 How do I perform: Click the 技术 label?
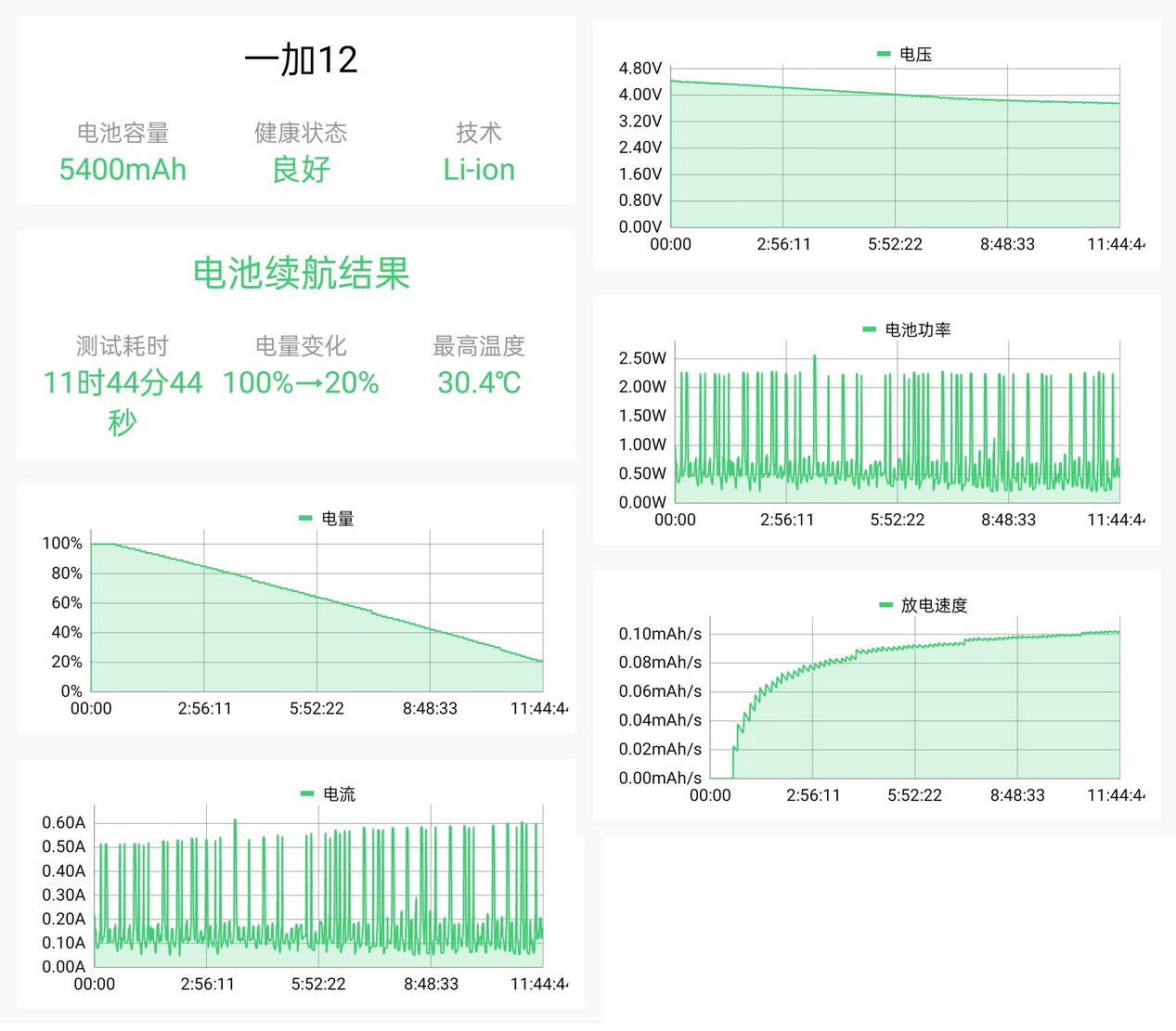click(479, 133)
